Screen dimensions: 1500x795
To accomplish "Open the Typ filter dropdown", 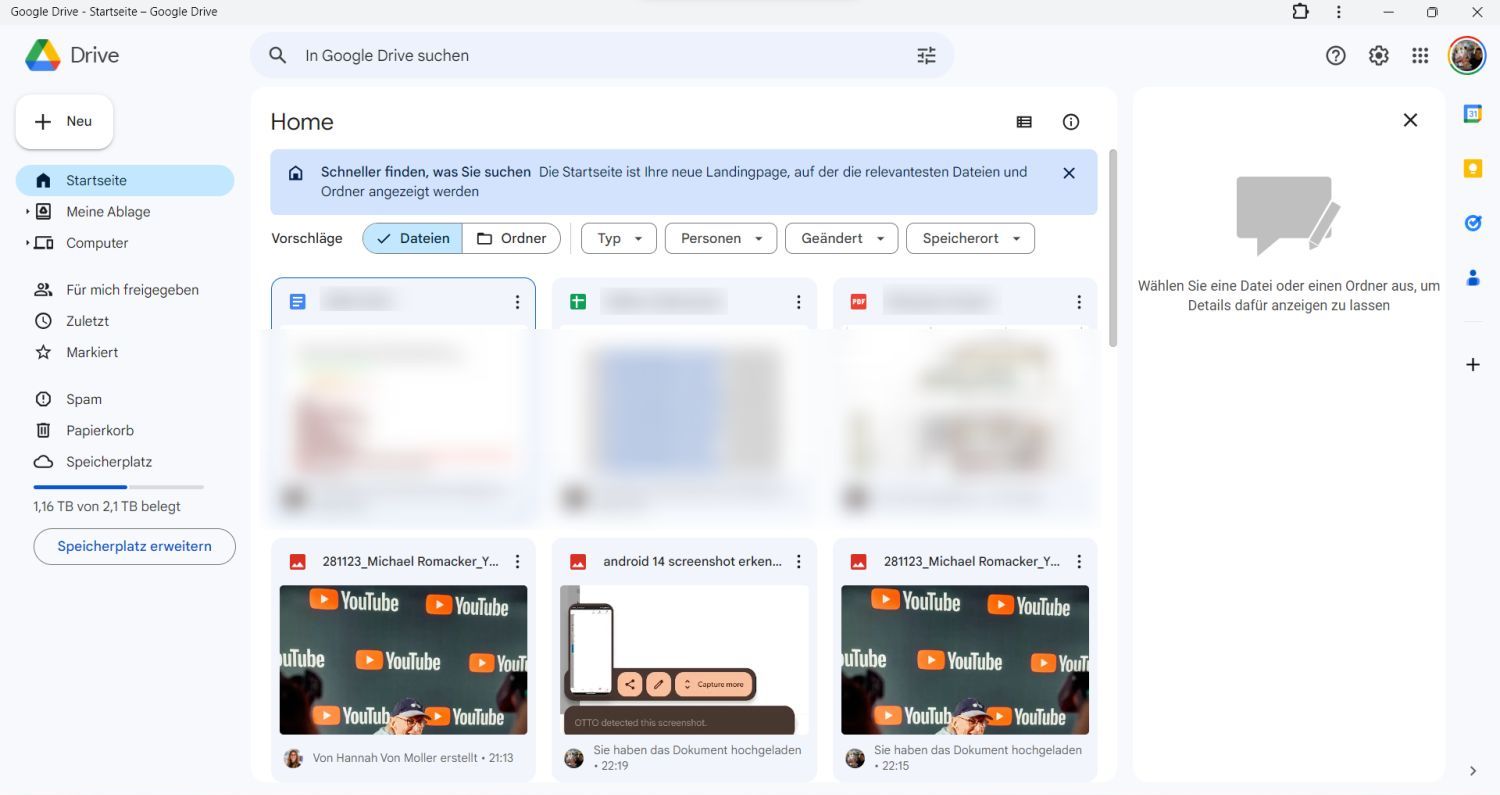I will 618,238.
